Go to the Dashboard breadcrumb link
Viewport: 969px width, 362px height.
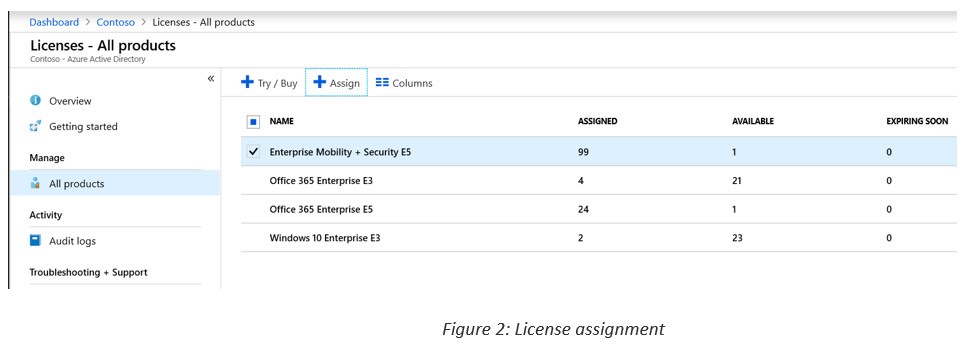click(54, 22)
